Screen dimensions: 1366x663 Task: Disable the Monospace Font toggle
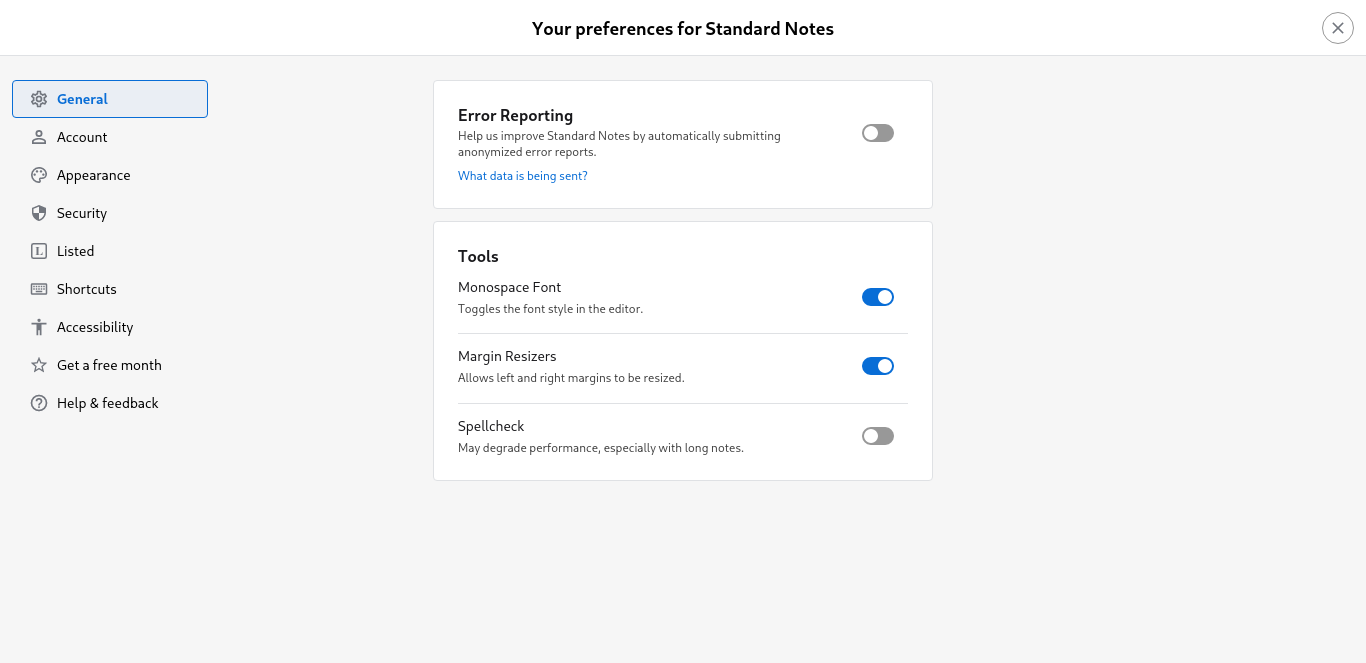[877, 297]
